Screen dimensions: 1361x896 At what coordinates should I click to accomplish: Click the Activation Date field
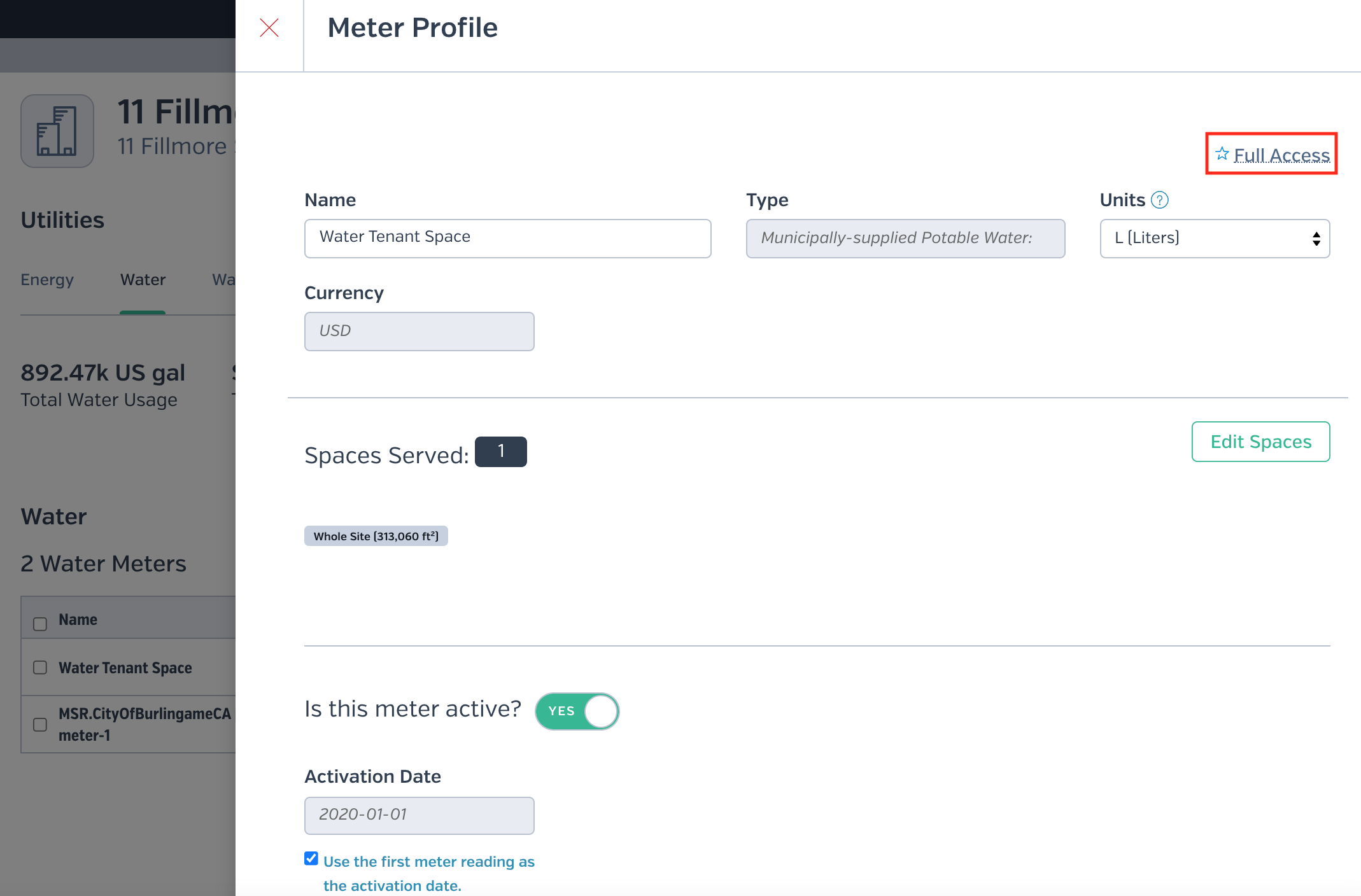(x=419, y=815)
